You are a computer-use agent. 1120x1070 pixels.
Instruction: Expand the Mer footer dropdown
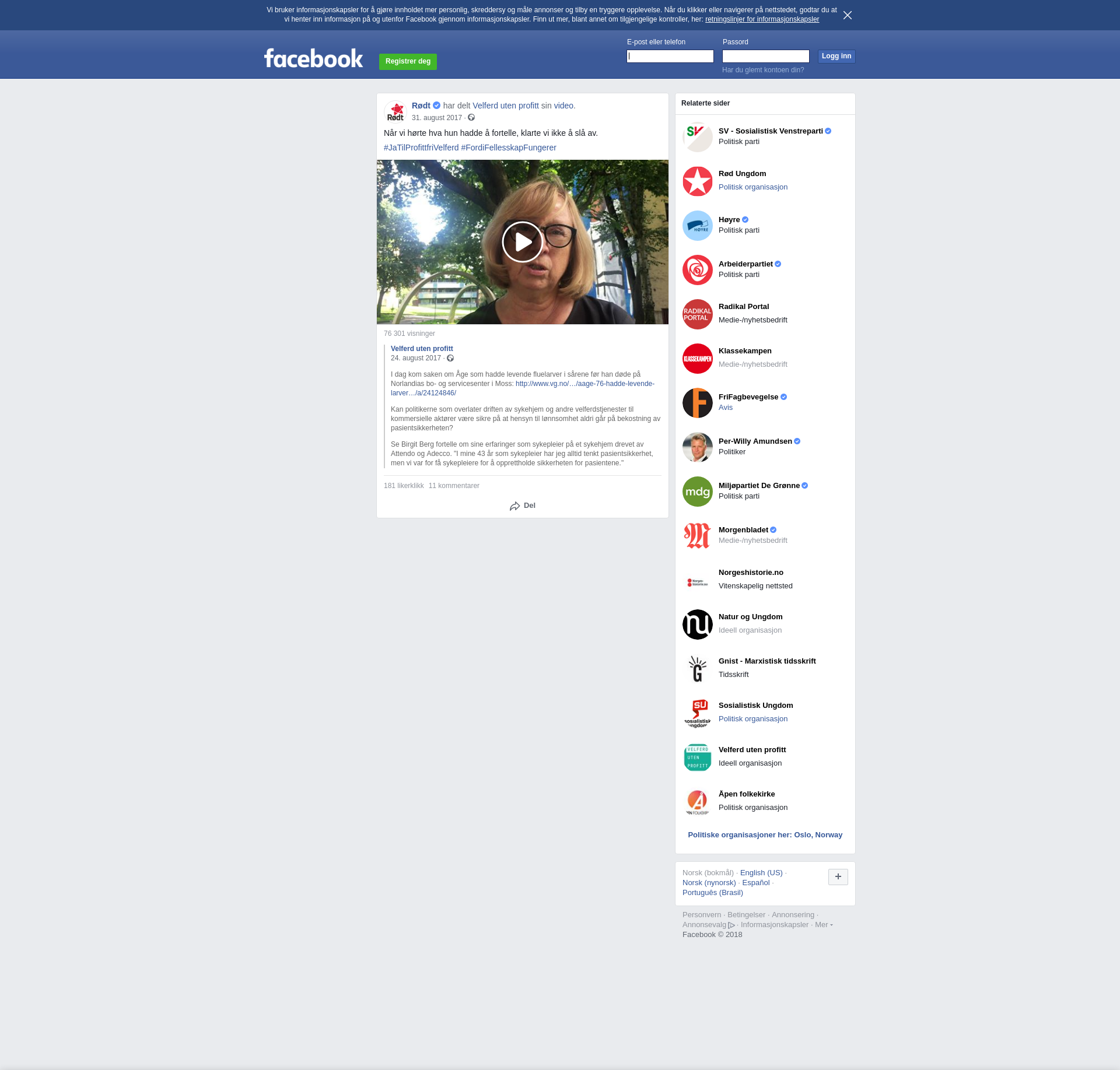coord(823,925)
